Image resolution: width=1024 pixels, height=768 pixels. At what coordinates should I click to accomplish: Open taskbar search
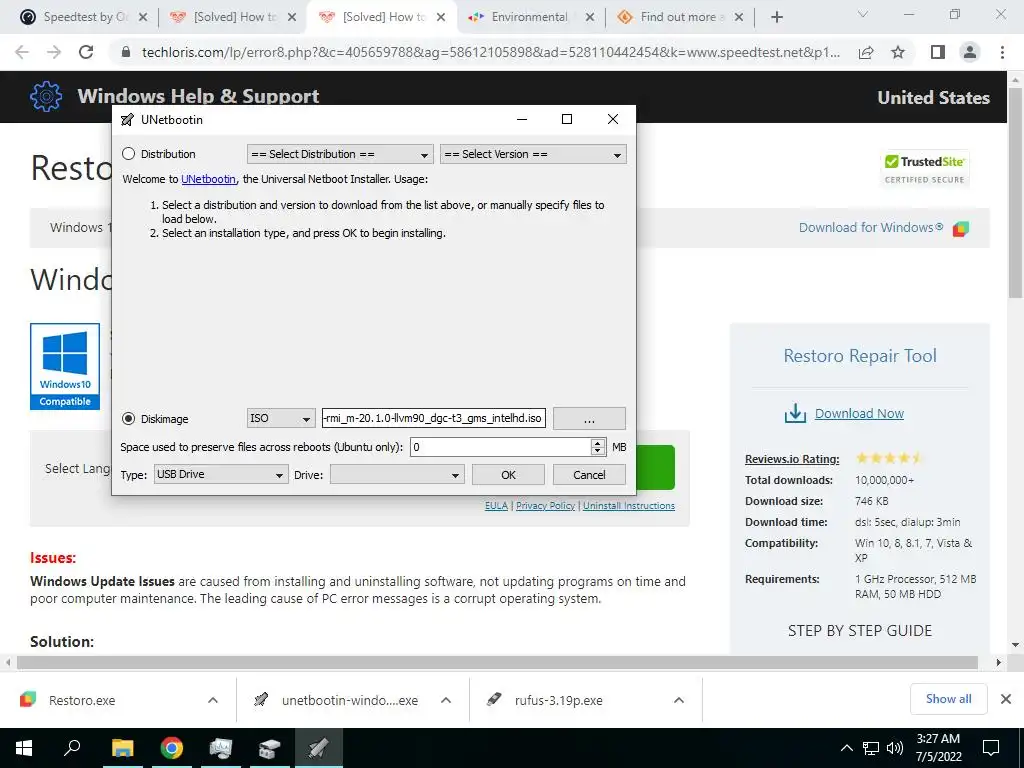(72, 748)
